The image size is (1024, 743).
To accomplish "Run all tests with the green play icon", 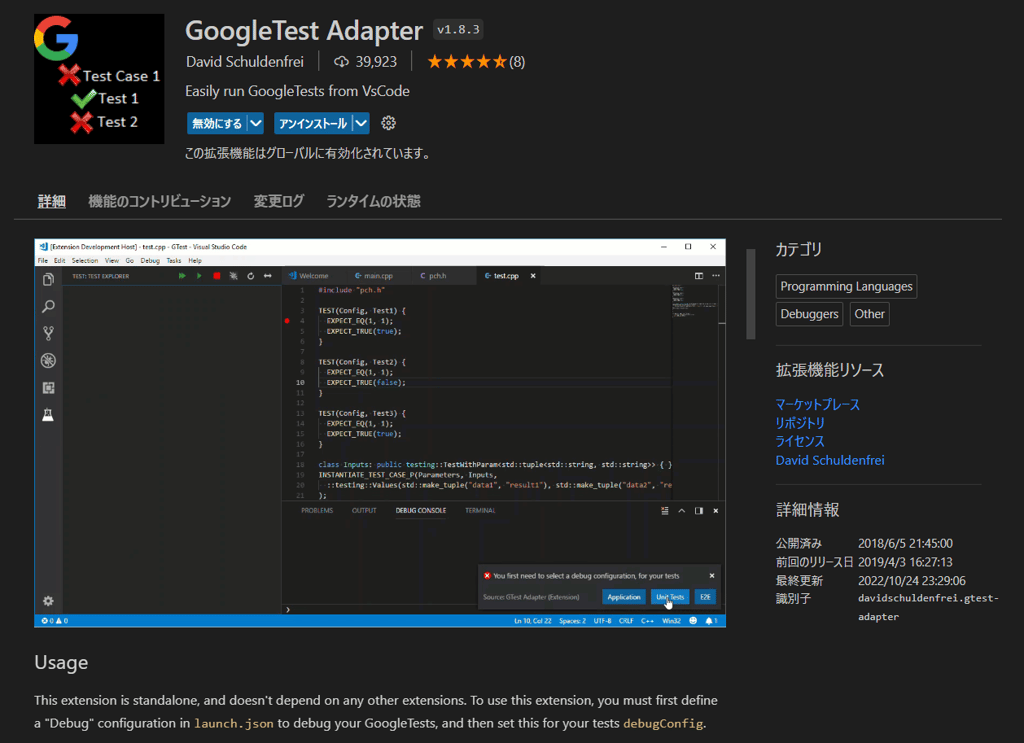I will (x=181, y=276).
